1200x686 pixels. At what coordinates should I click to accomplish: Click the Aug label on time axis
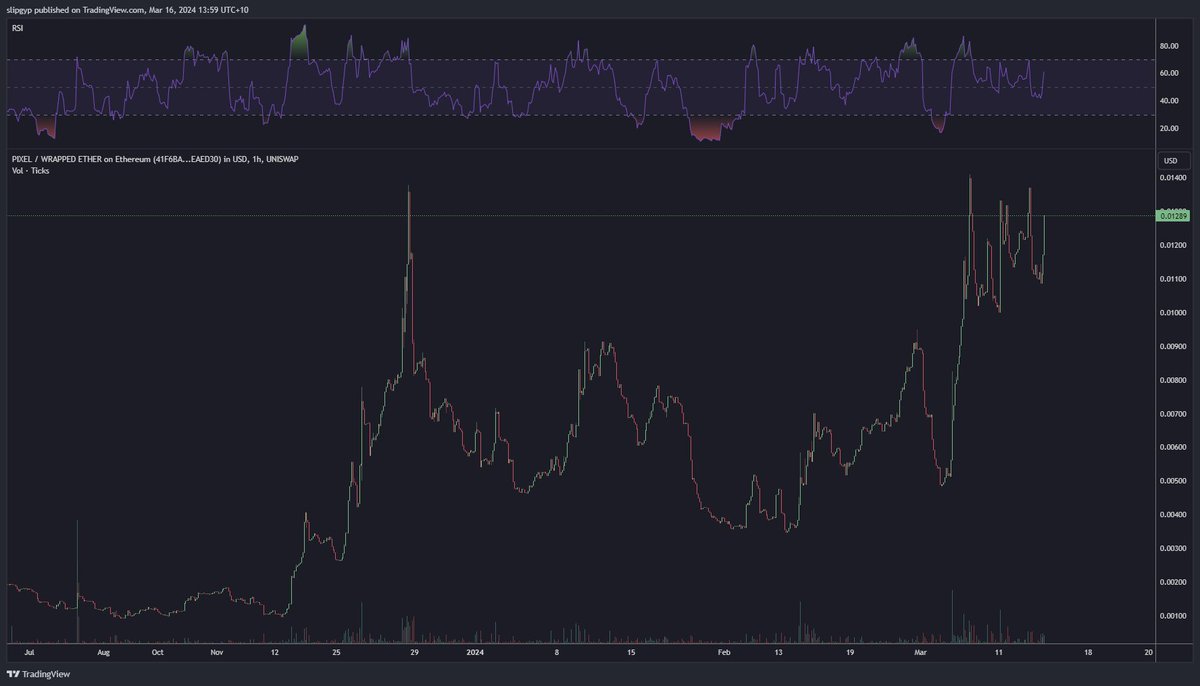103,651
